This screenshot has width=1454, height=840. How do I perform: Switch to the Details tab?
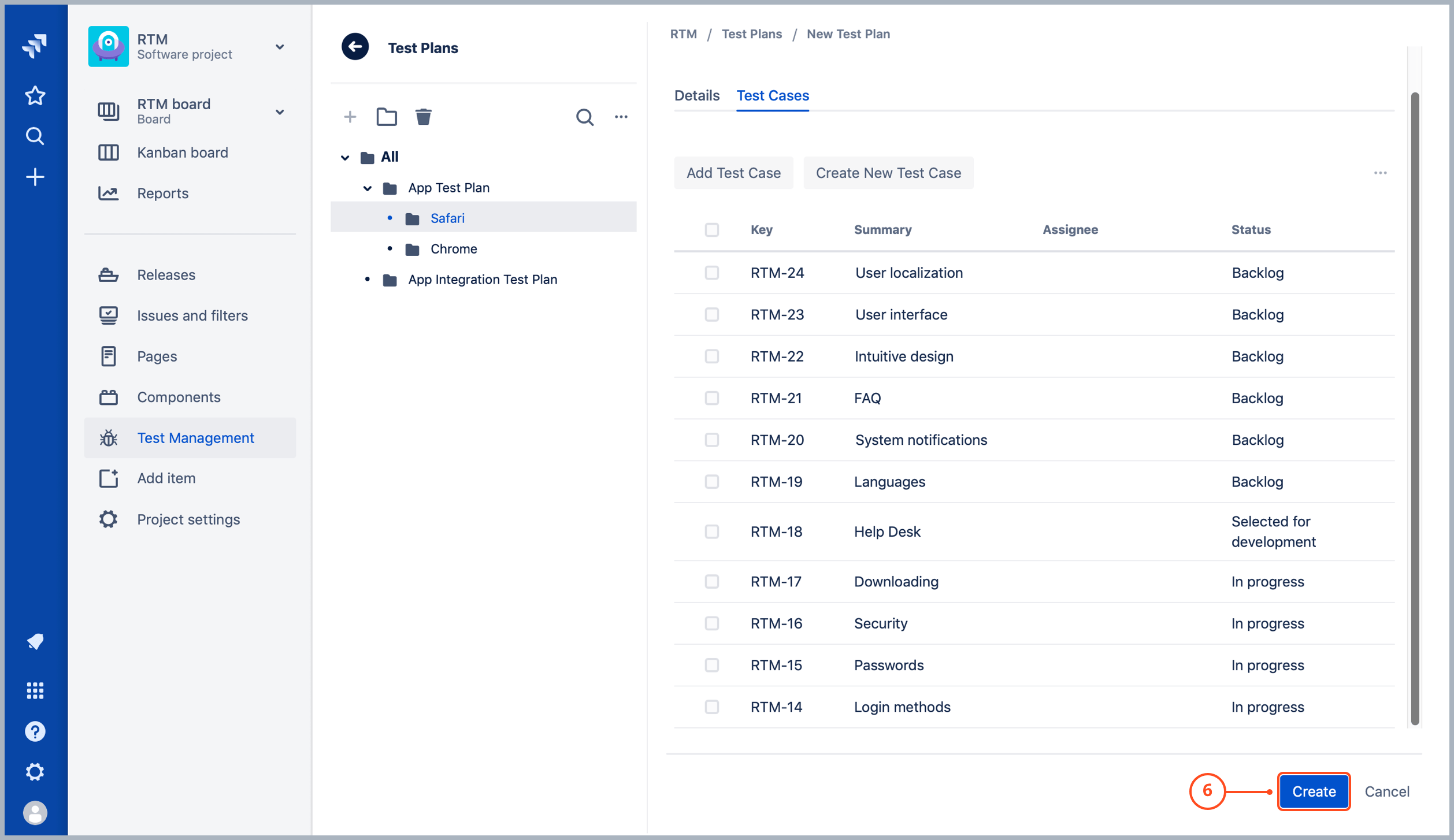(696, 95)
